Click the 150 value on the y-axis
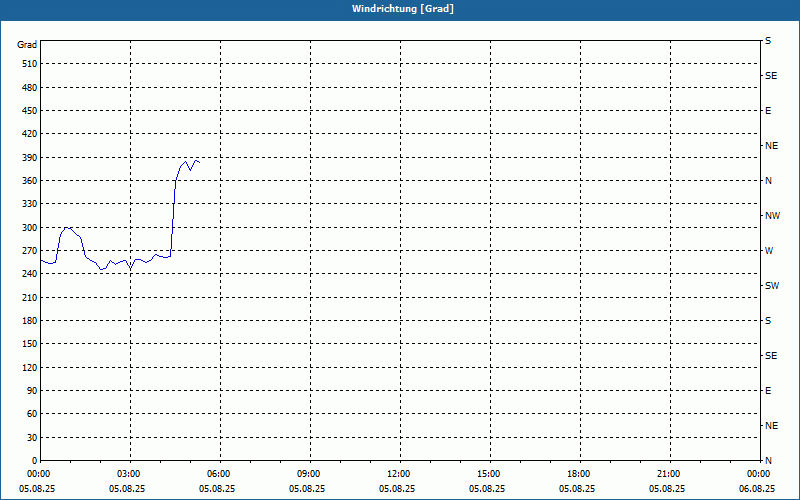Screen dimensions: 800x500 pos(30,344)
